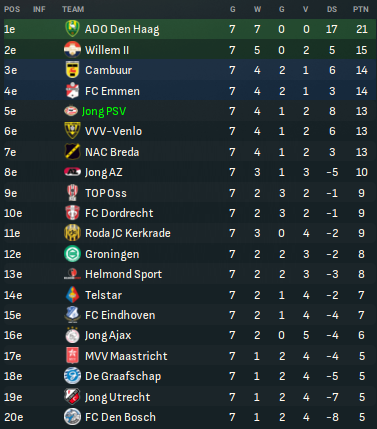
Task: Open the VVV-Venlo club badge
Action: (x=72, y=131)
